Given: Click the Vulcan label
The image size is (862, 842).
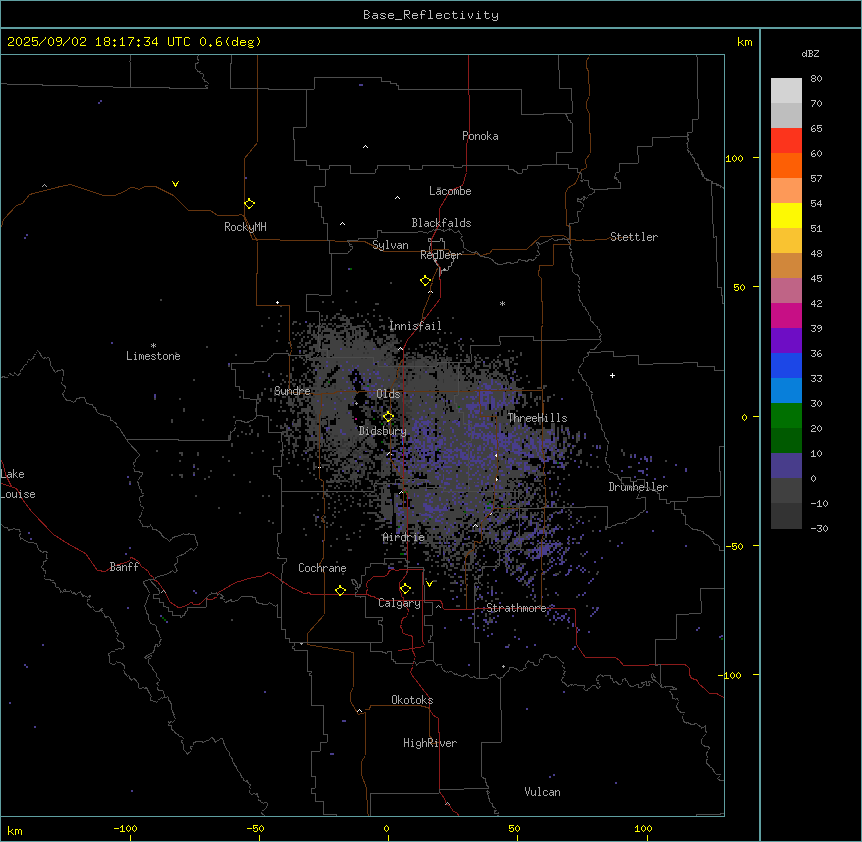Looking at the screenshot, I should (543, 792).
